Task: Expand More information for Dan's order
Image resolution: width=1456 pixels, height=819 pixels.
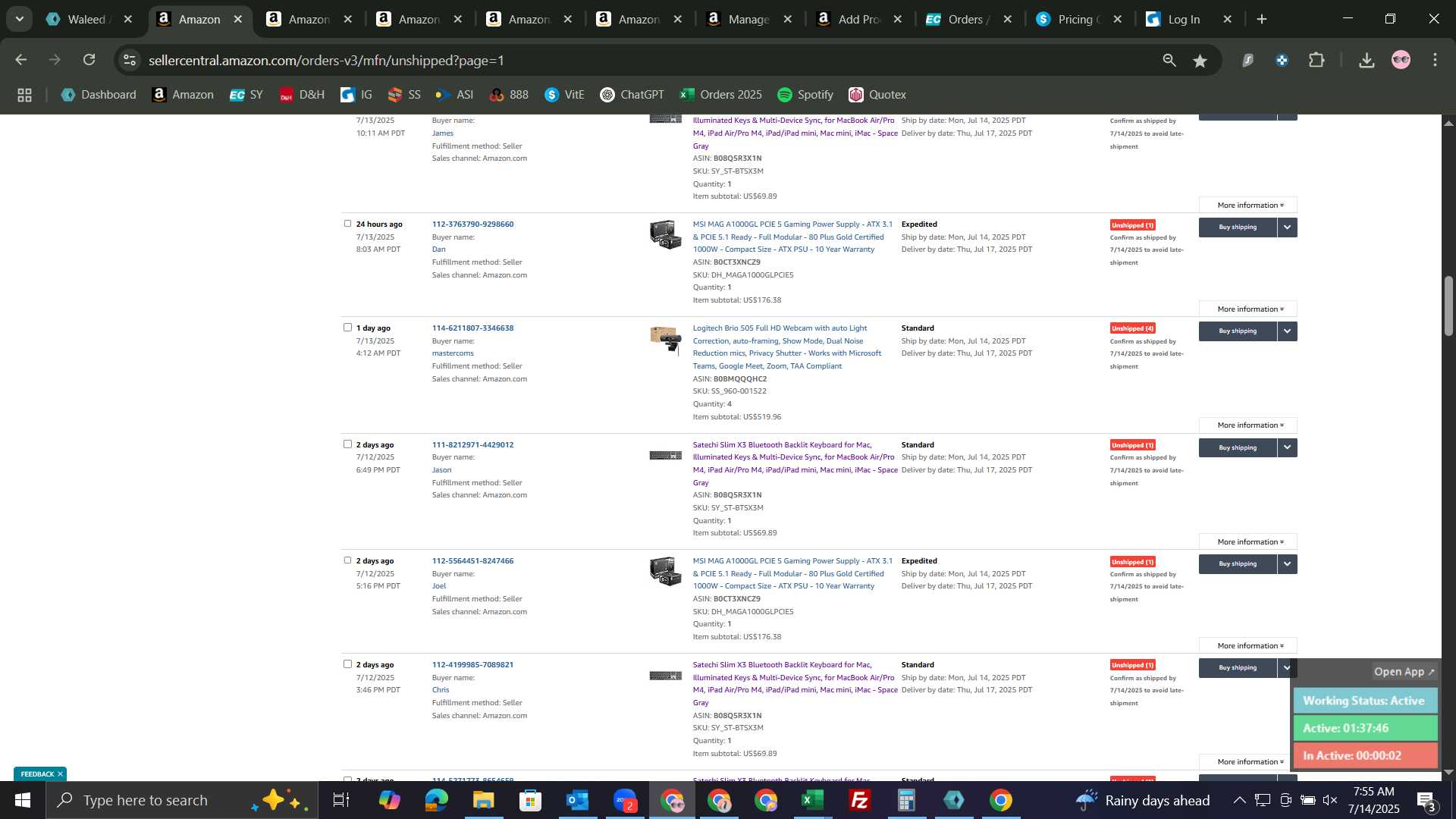Action: pos(1248,309)
